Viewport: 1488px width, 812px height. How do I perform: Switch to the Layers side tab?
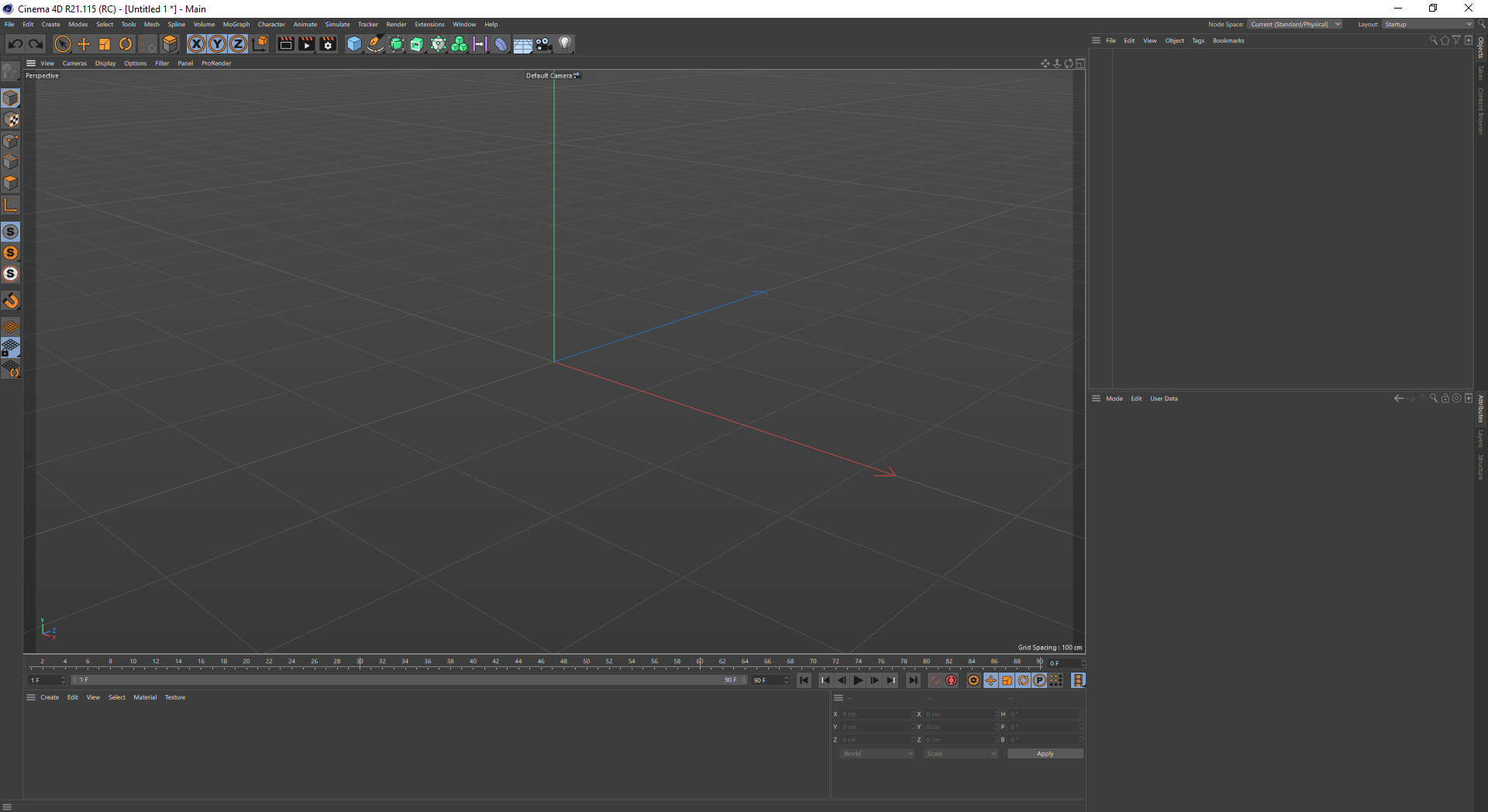point(1480,439)
